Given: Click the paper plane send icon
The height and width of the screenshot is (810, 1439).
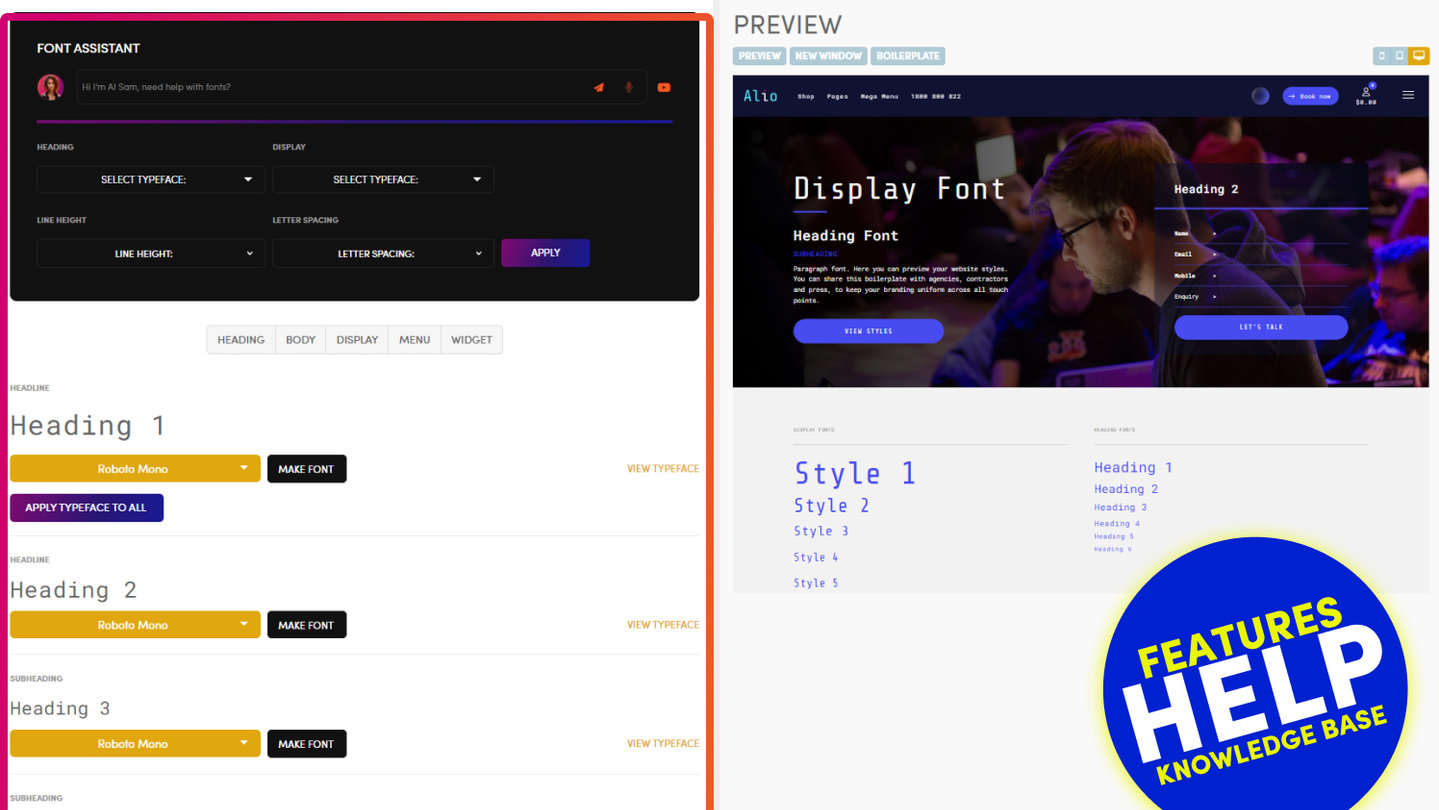Looking at the screenshot, I should point(599,88).
